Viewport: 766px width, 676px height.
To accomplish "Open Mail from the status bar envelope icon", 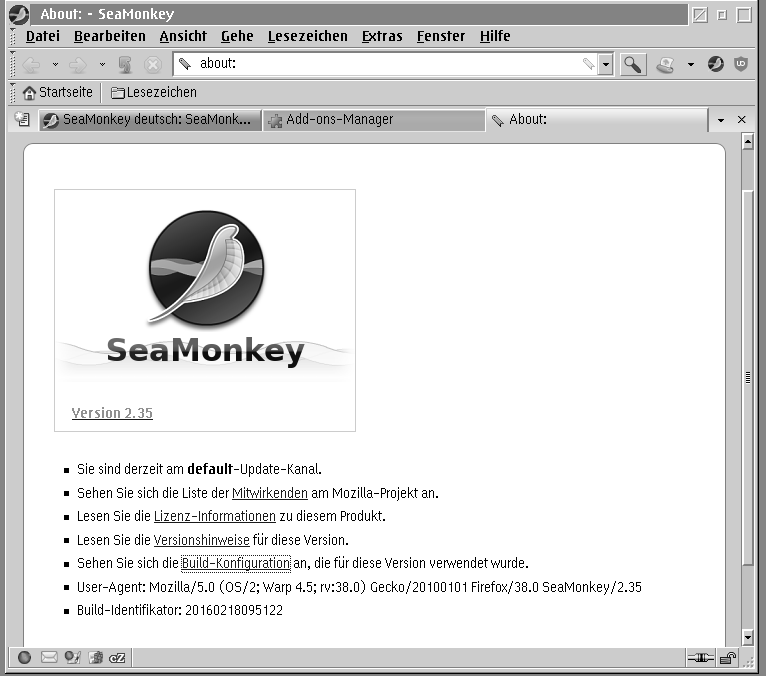I will coord(49,657).
